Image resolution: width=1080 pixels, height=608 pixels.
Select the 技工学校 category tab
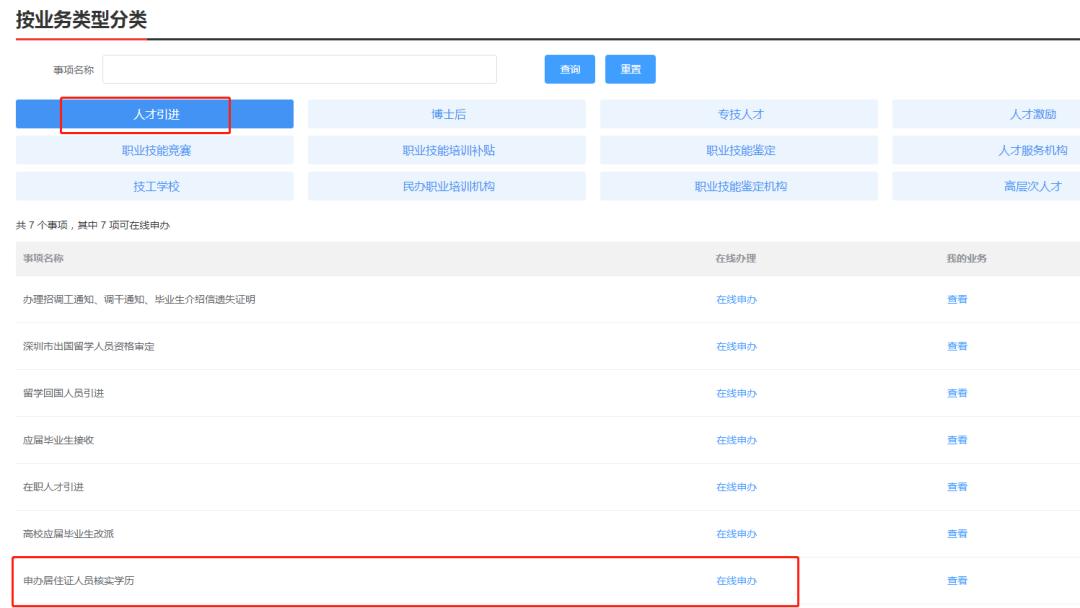tap(155, 186)
